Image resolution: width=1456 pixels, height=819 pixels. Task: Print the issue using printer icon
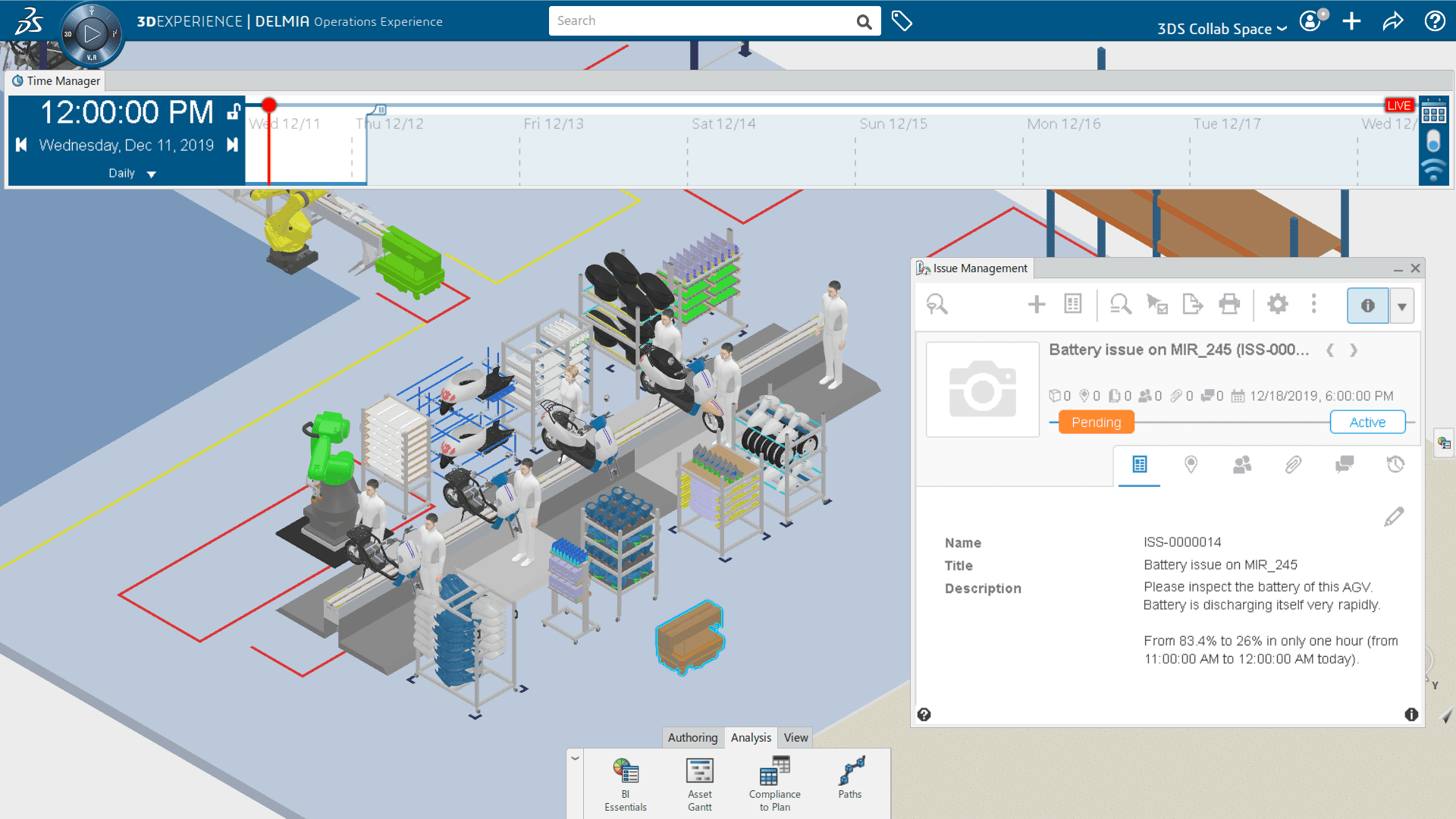[1229, 305]
